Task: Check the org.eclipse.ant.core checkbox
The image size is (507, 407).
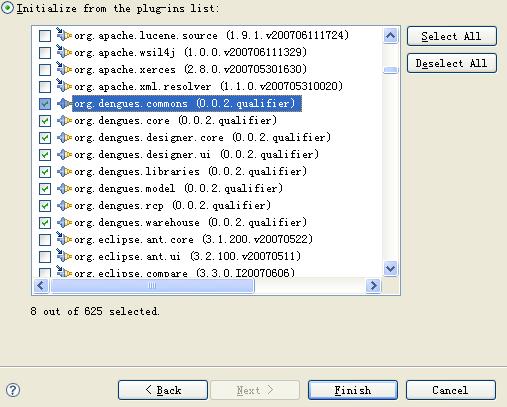Action: point(45,240)
